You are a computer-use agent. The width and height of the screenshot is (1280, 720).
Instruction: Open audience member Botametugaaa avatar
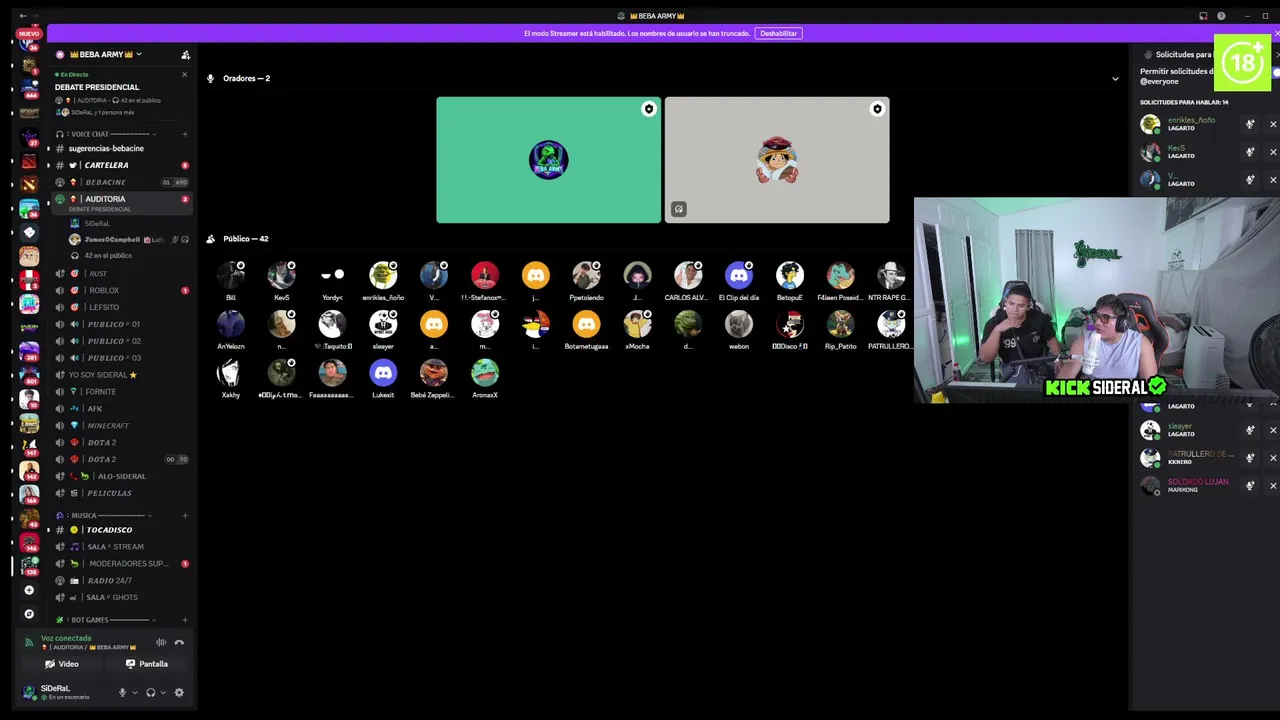click(586, 324)
